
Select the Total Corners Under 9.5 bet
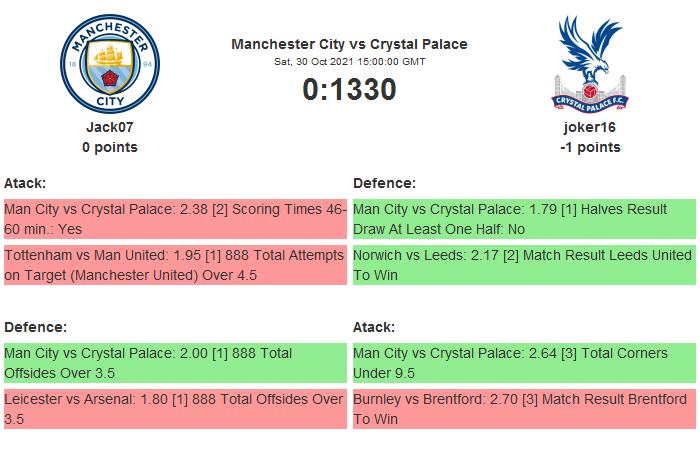tap(524, 363)
